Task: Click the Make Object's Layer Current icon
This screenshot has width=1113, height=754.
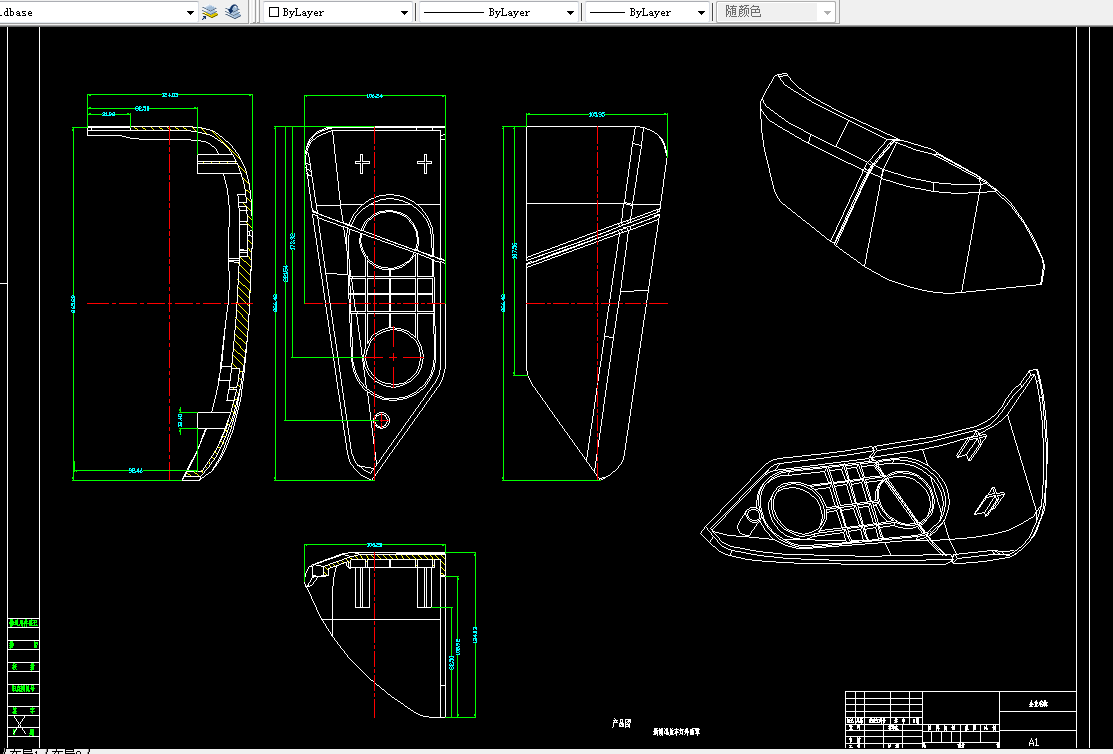Action: pos(209,12)
